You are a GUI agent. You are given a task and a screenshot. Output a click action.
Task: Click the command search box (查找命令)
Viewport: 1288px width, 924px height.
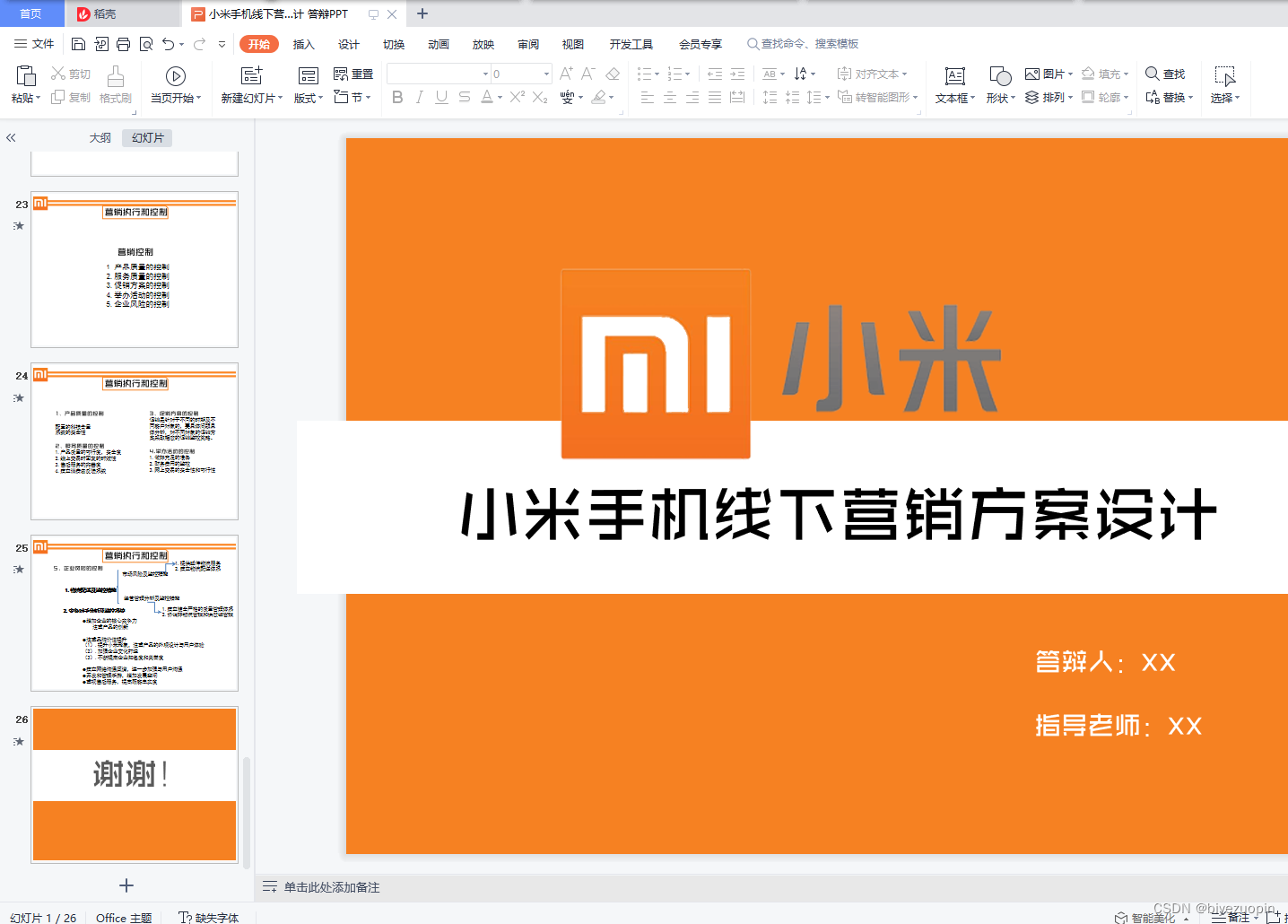803,44
